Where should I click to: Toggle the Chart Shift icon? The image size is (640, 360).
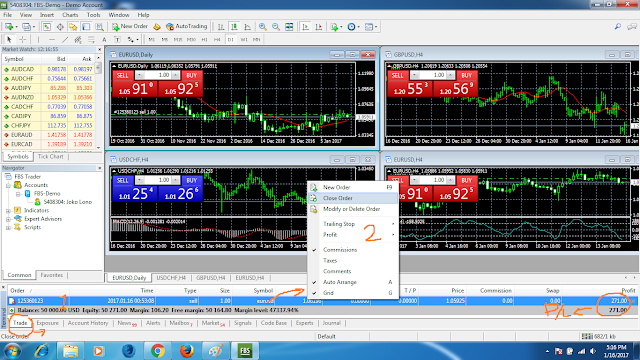(319, 27)
